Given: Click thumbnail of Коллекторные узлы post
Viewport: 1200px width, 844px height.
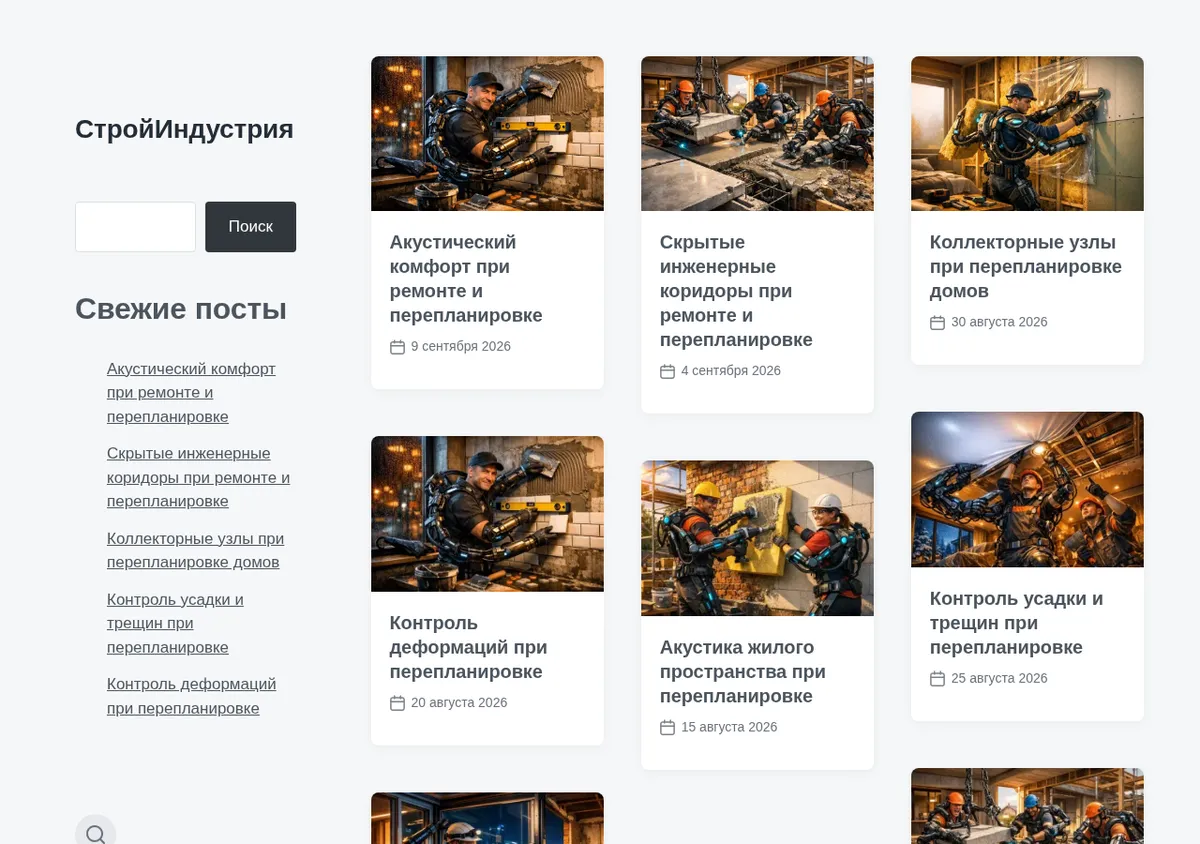Looking at the screenshot, I should pos(1027,133).
